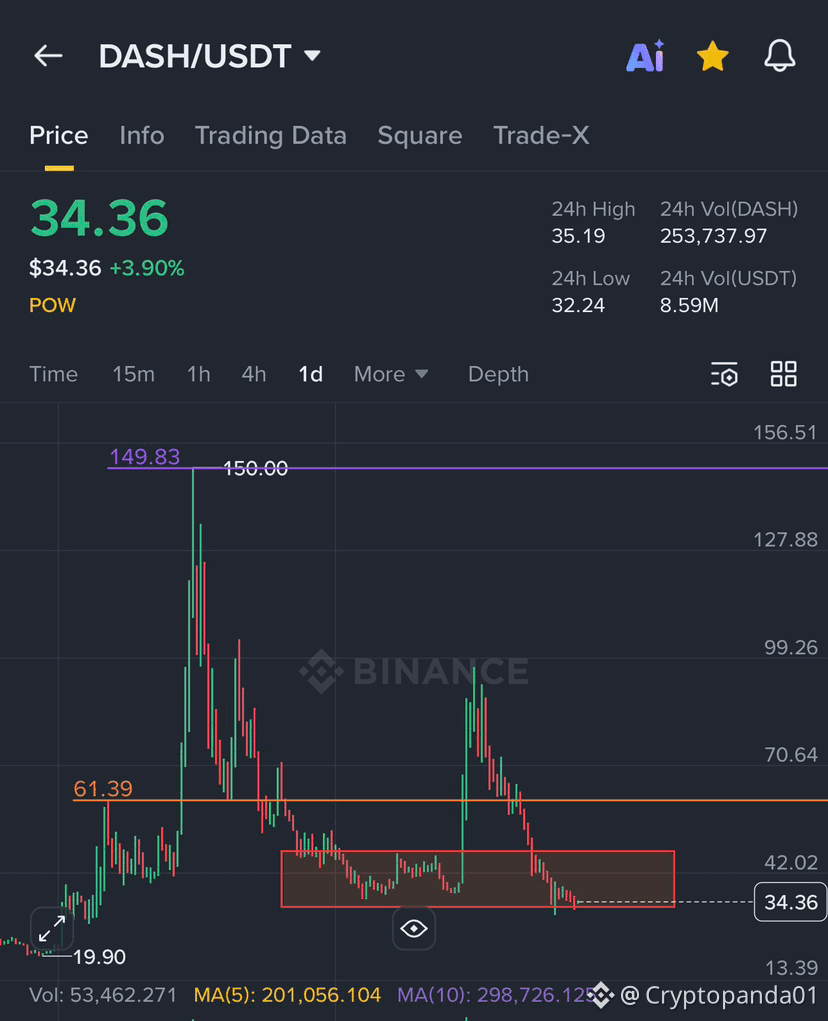Viewport: 828px width, 1021px height.
Task: Open the Square tab
Action: pos(420,135)
